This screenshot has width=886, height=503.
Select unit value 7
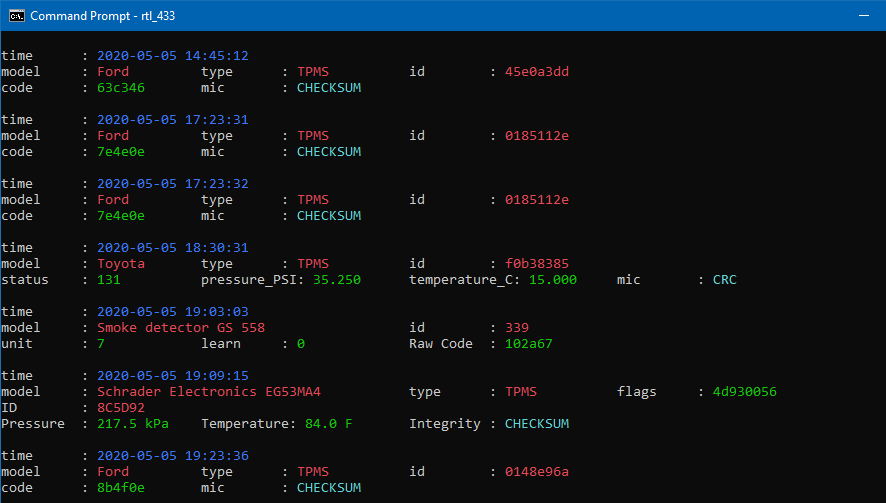pyautogui.click(x=101, y=344)
